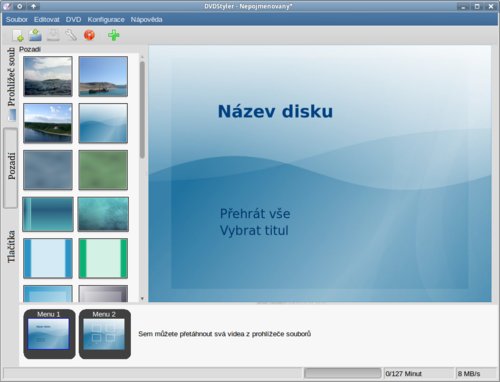This screenshot has height=382, width=500.
Task: Click the Přehrát vše menu button
Action: [x=255, y=214]
